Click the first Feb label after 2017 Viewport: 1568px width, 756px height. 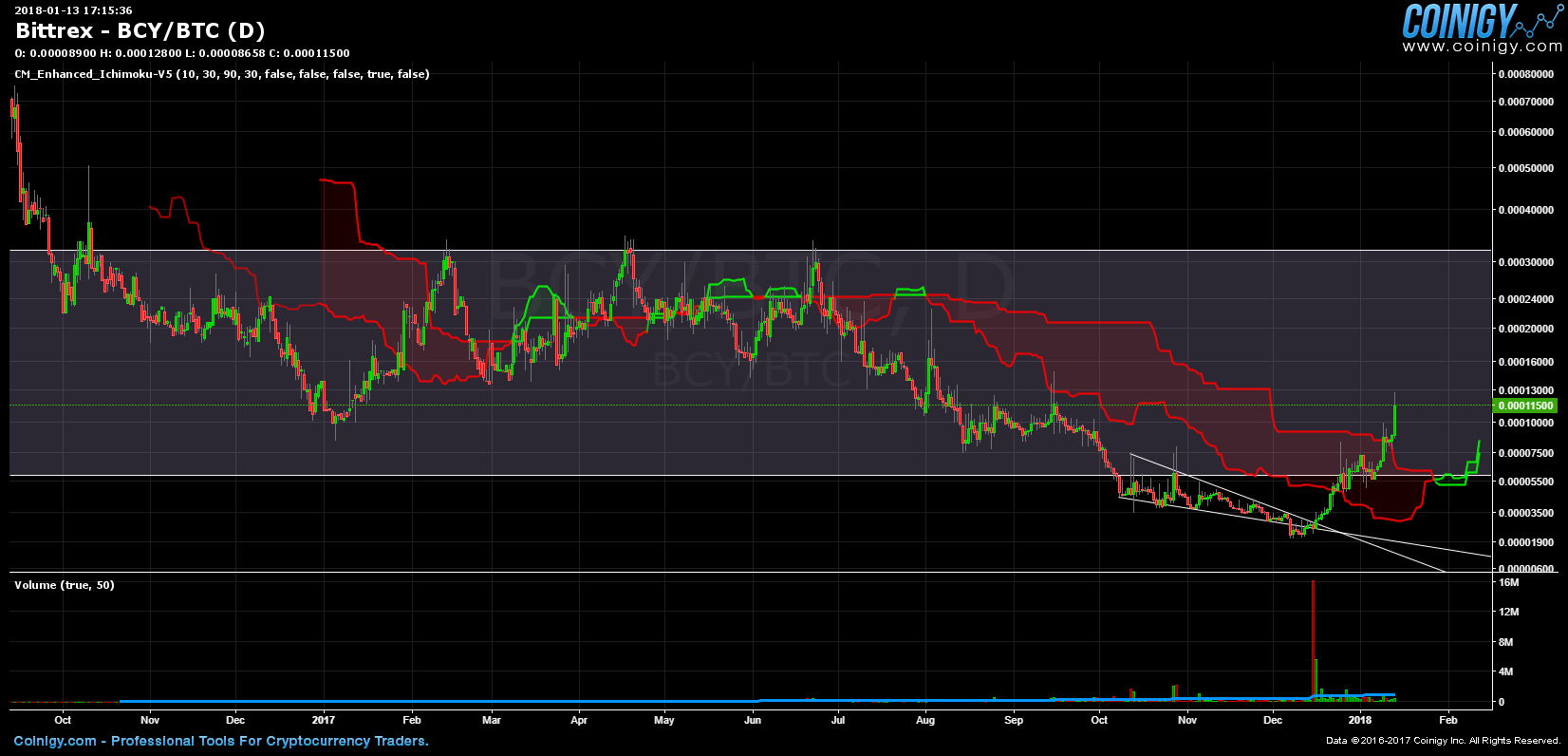point(412,720)
